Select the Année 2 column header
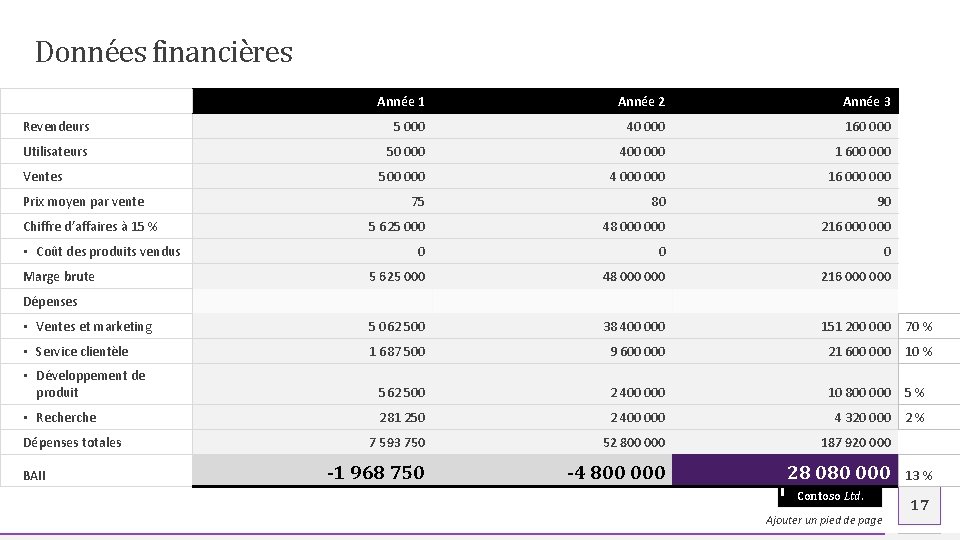Screen dimensions: 960x540 [x=641, y=101]
